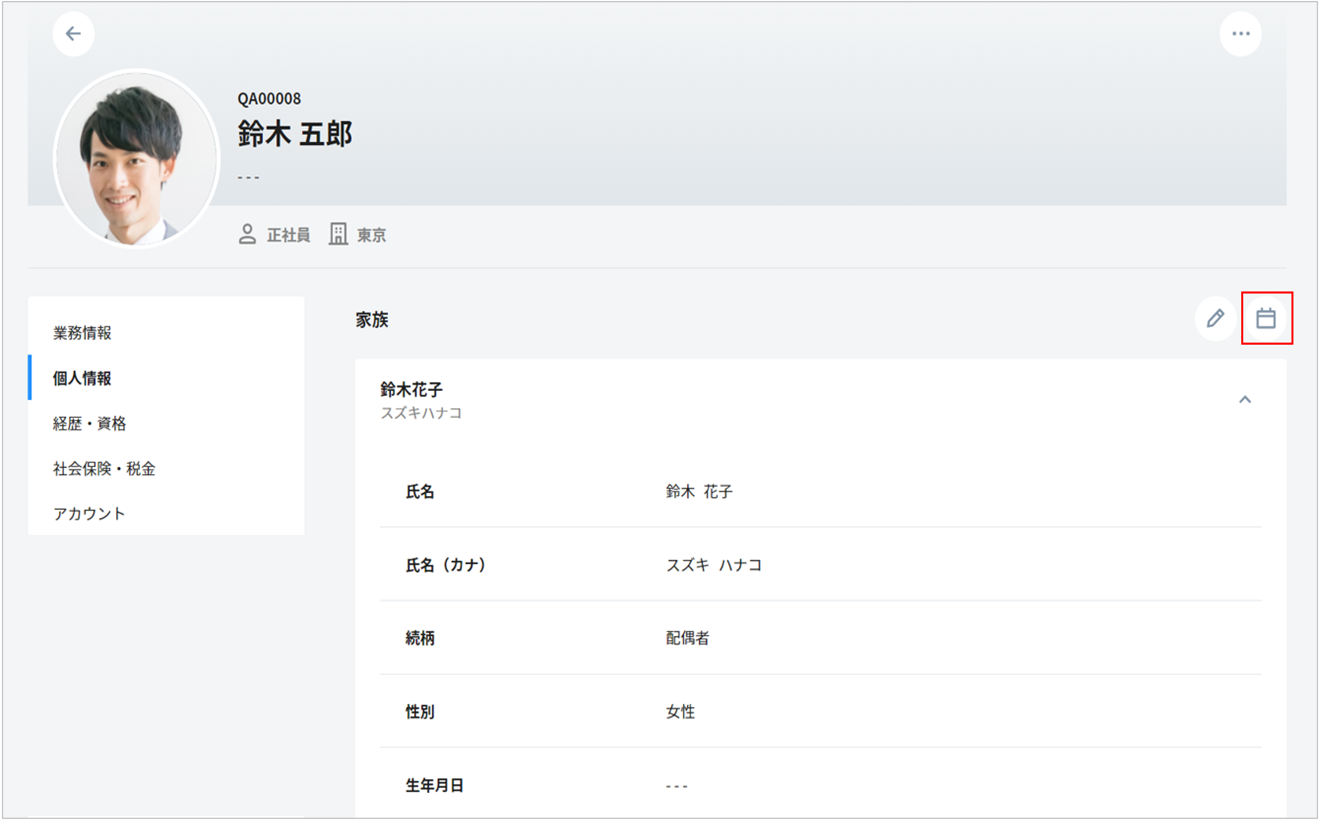Click the pencil edit icon for 家族
The image size is (1319, 820).
click(1215, 319)
